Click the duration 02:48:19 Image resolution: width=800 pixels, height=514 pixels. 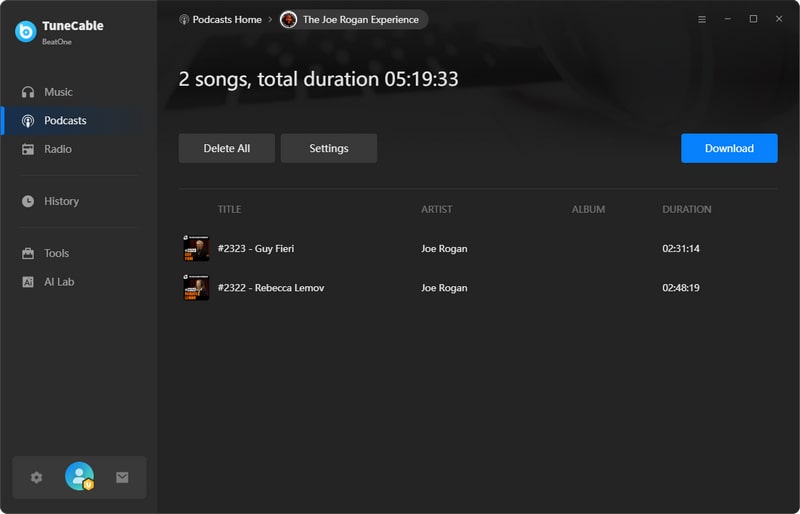681,288
